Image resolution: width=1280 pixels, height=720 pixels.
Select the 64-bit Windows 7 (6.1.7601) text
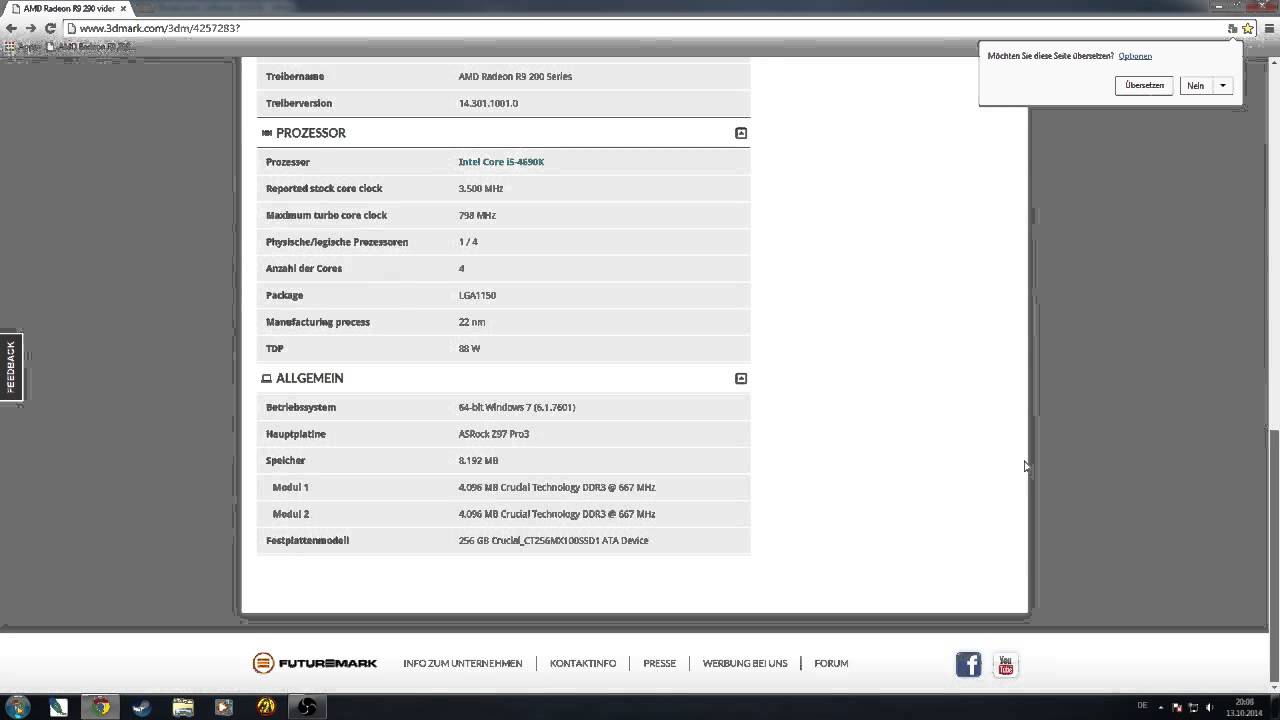coord(517,407)
